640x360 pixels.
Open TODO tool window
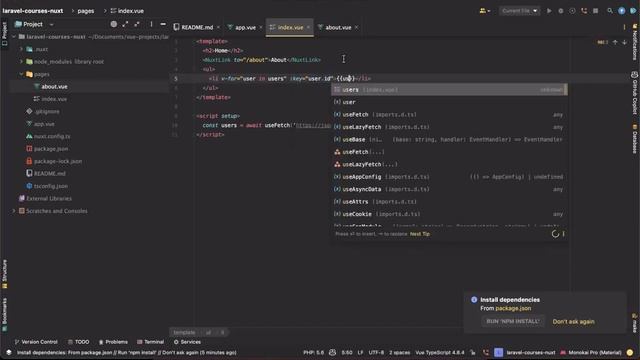tap(78, 342)
